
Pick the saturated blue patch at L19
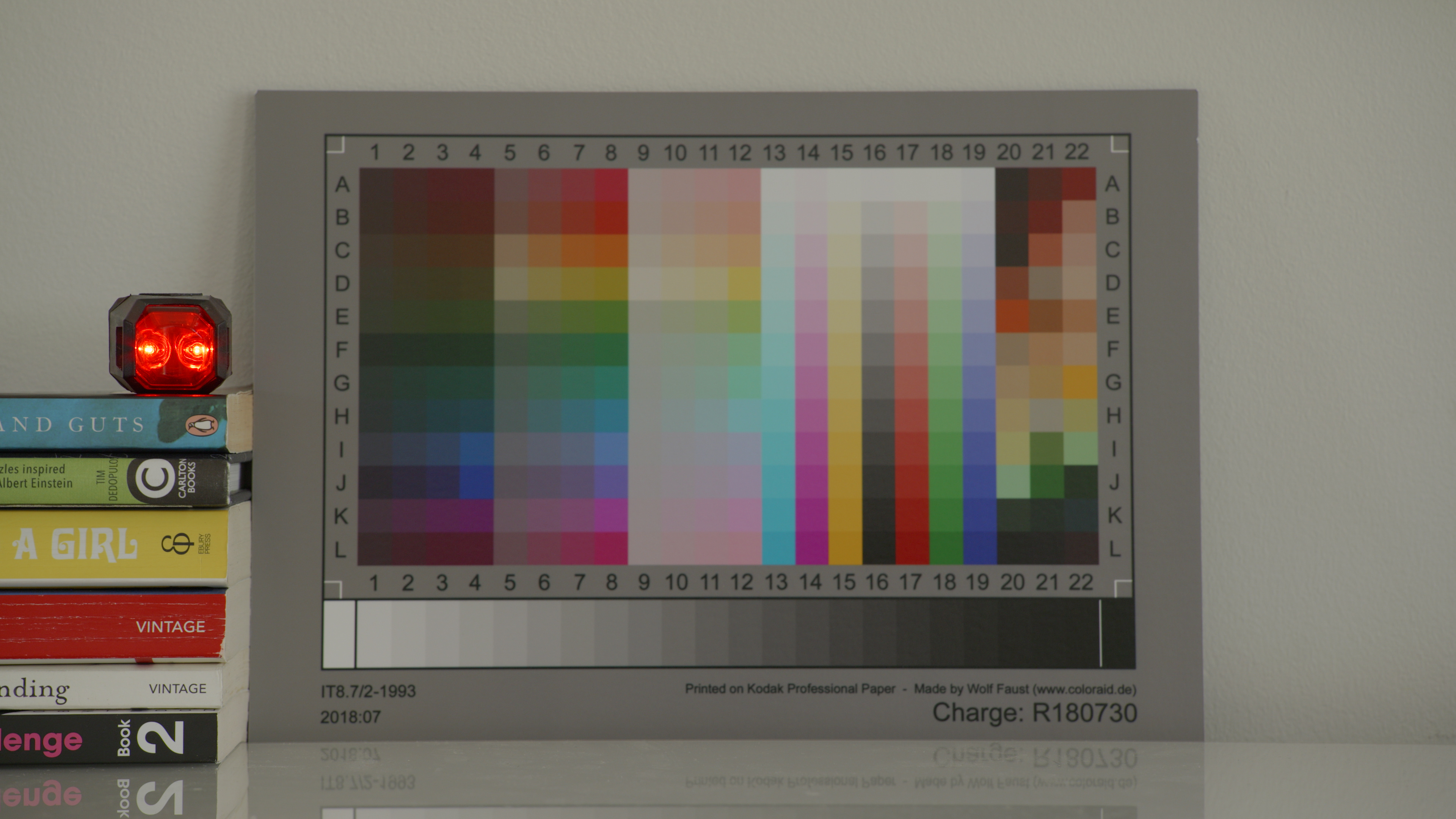979,548
